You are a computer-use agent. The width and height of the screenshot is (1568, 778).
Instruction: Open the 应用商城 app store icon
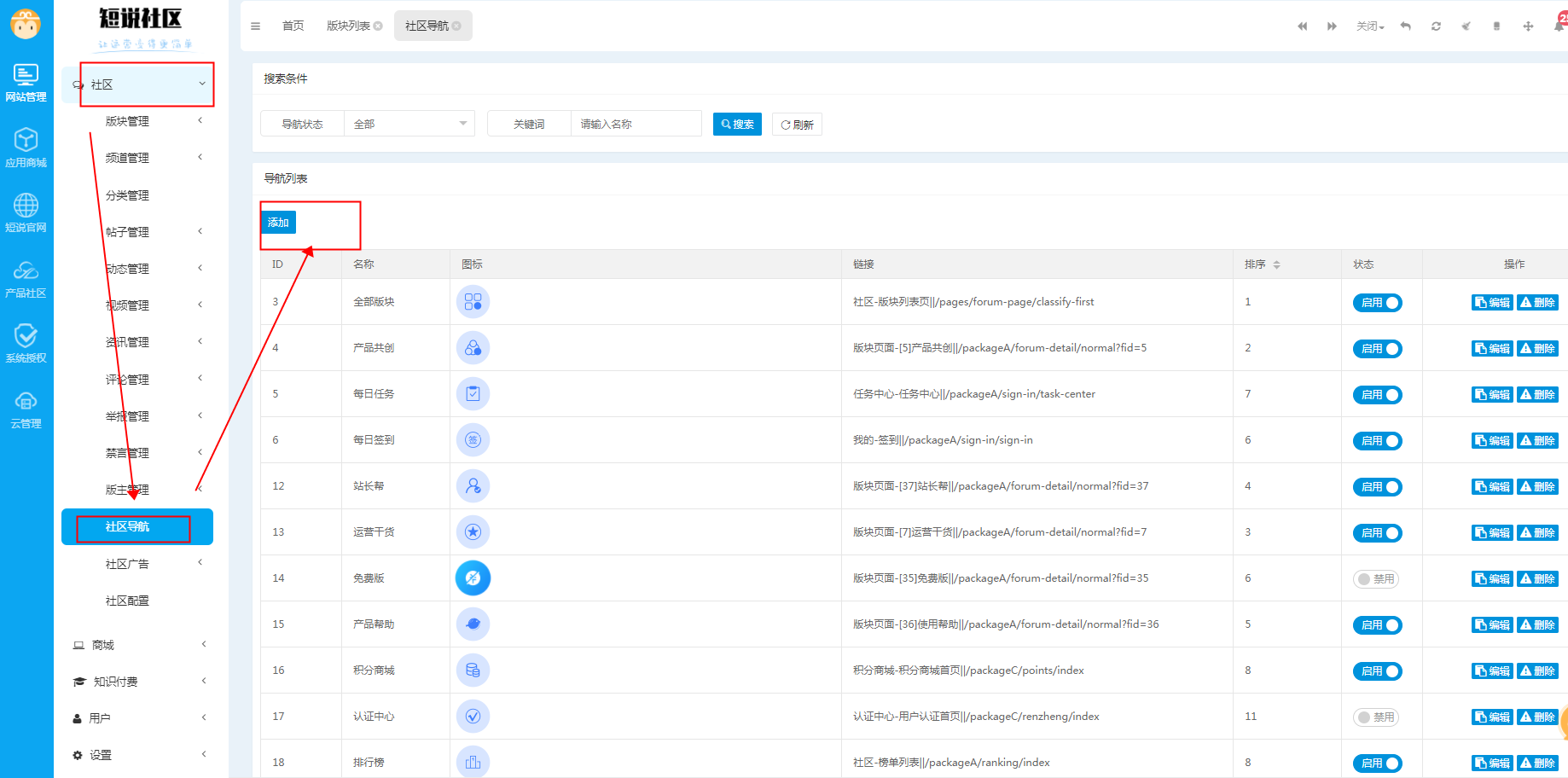click(x=26, y=148)
